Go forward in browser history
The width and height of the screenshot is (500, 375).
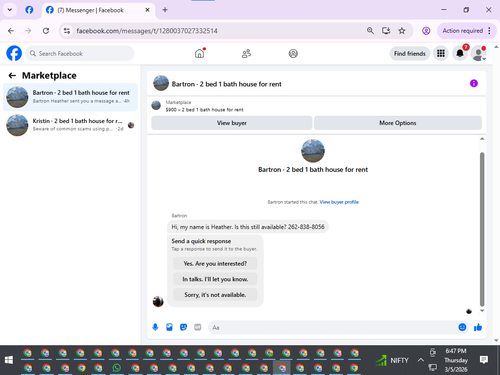coord(28,31)
